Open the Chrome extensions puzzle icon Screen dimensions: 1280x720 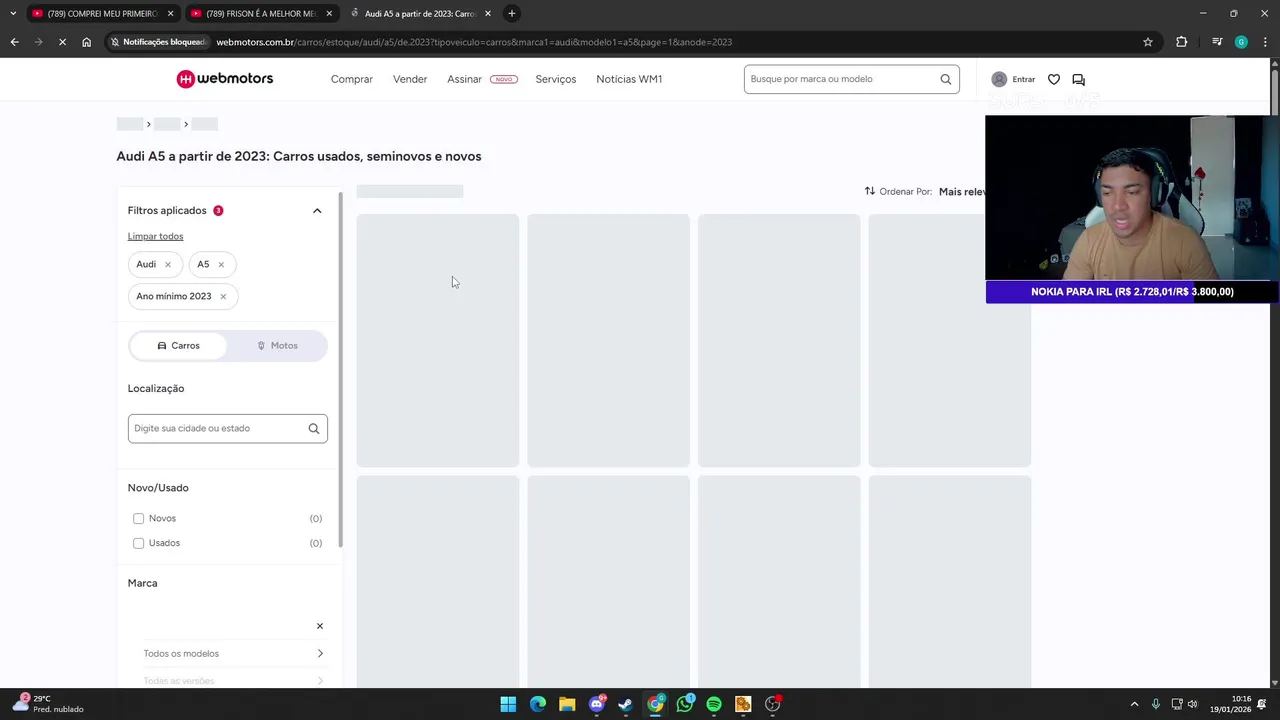tap(1182, 42)
